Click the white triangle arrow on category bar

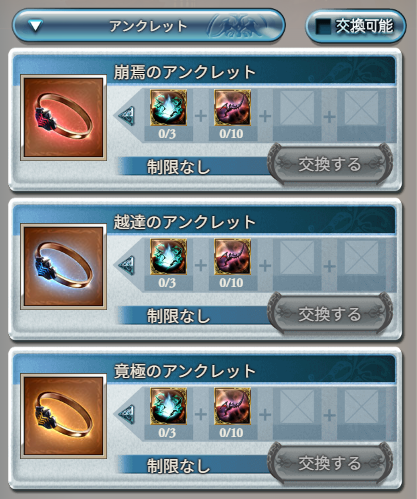pos(35,26)
